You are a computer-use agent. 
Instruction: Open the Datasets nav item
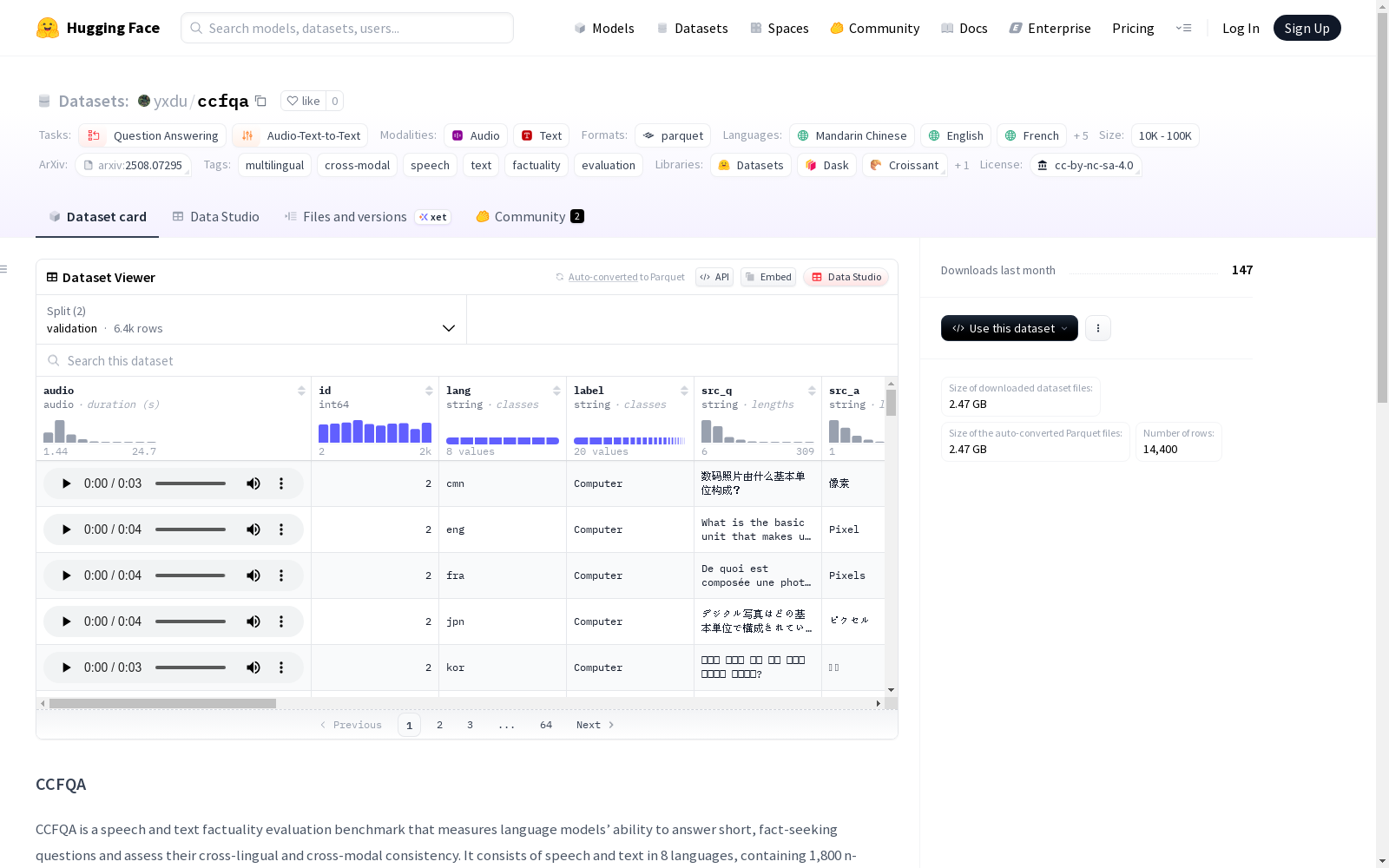pyautogui.click(x=692, y=28)
